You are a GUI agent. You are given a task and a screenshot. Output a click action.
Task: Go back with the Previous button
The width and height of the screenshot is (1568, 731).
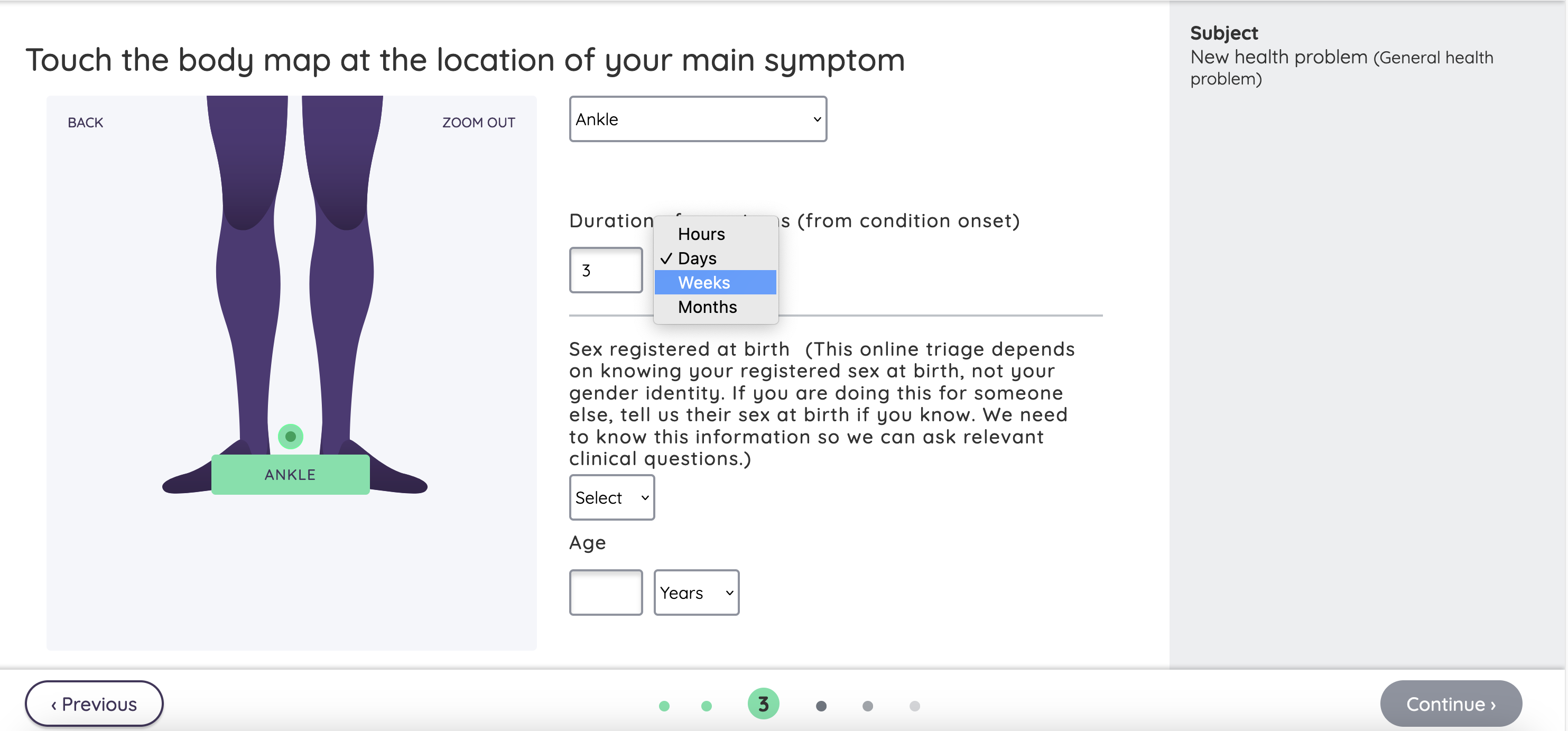(94, 704)
